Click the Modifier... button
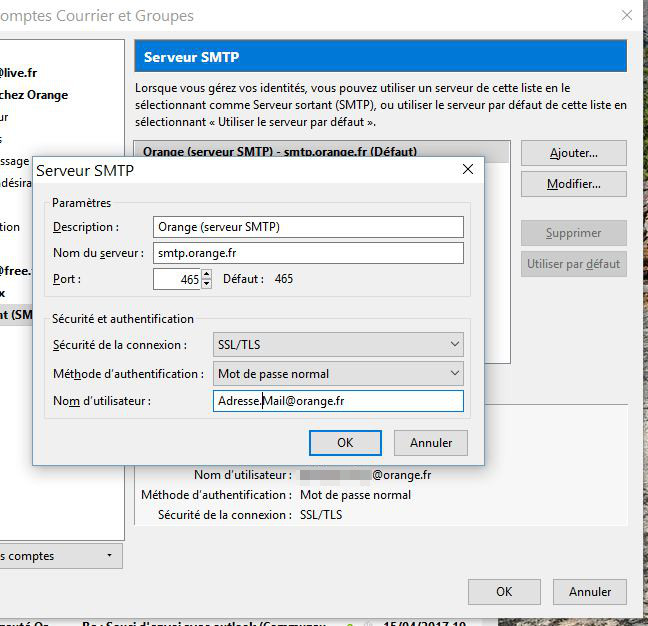The image size is (648, 626). (x=573, y=184)
